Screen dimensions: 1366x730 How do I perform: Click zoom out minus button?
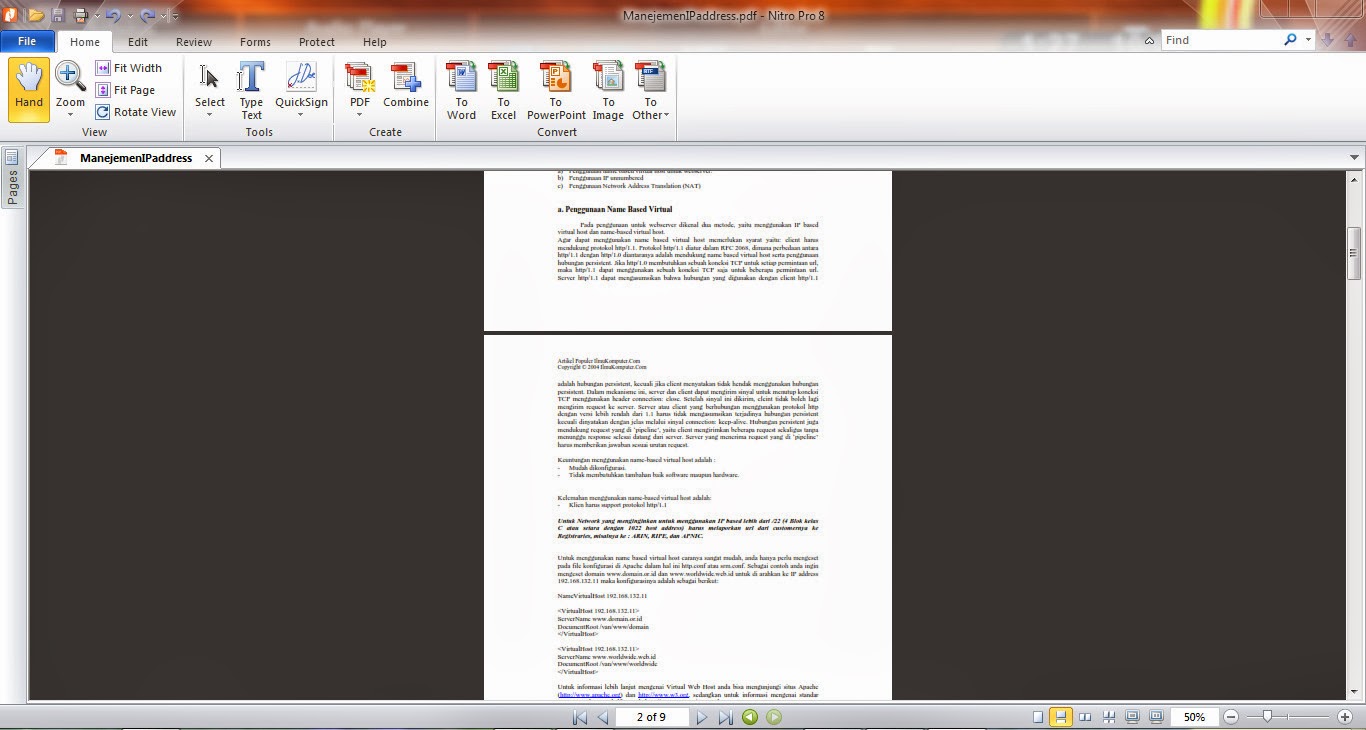tap(1231, 717)
